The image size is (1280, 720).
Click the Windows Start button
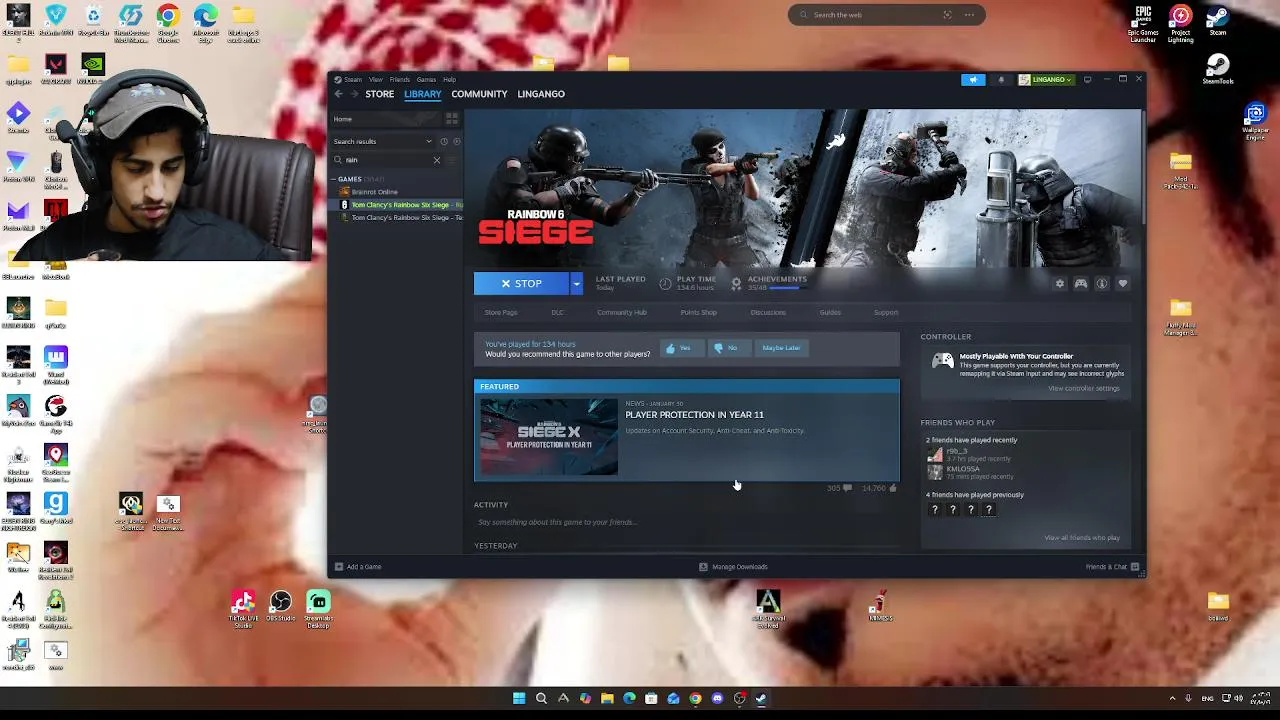tap(519, 699)
